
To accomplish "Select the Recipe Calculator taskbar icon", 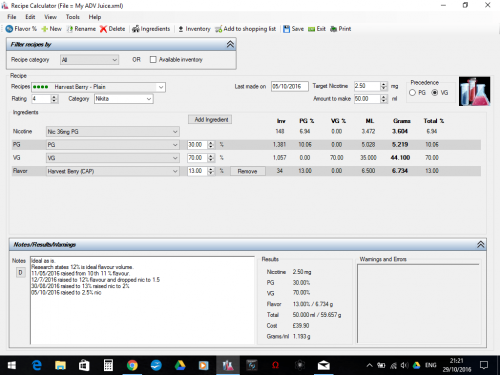I will point(228,366).
